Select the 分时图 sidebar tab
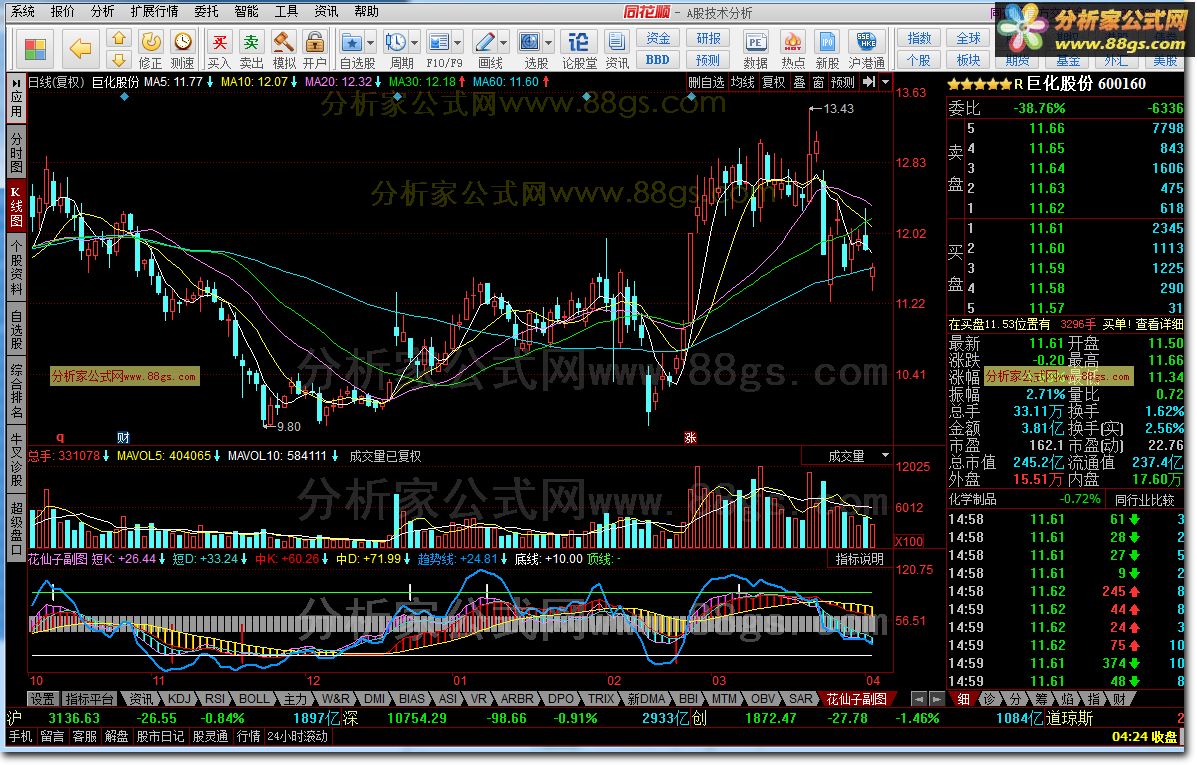This screenshot has width=1197, height=765. click(16, 152)
